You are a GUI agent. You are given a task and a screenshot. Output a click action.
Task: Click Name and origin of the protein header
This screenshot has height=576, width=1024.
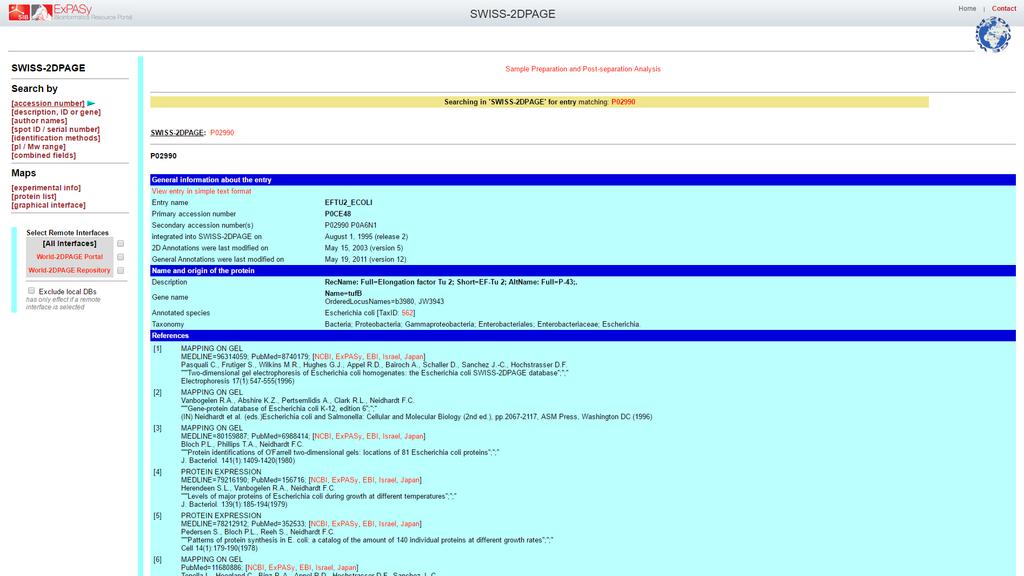(x=583, y=270)
